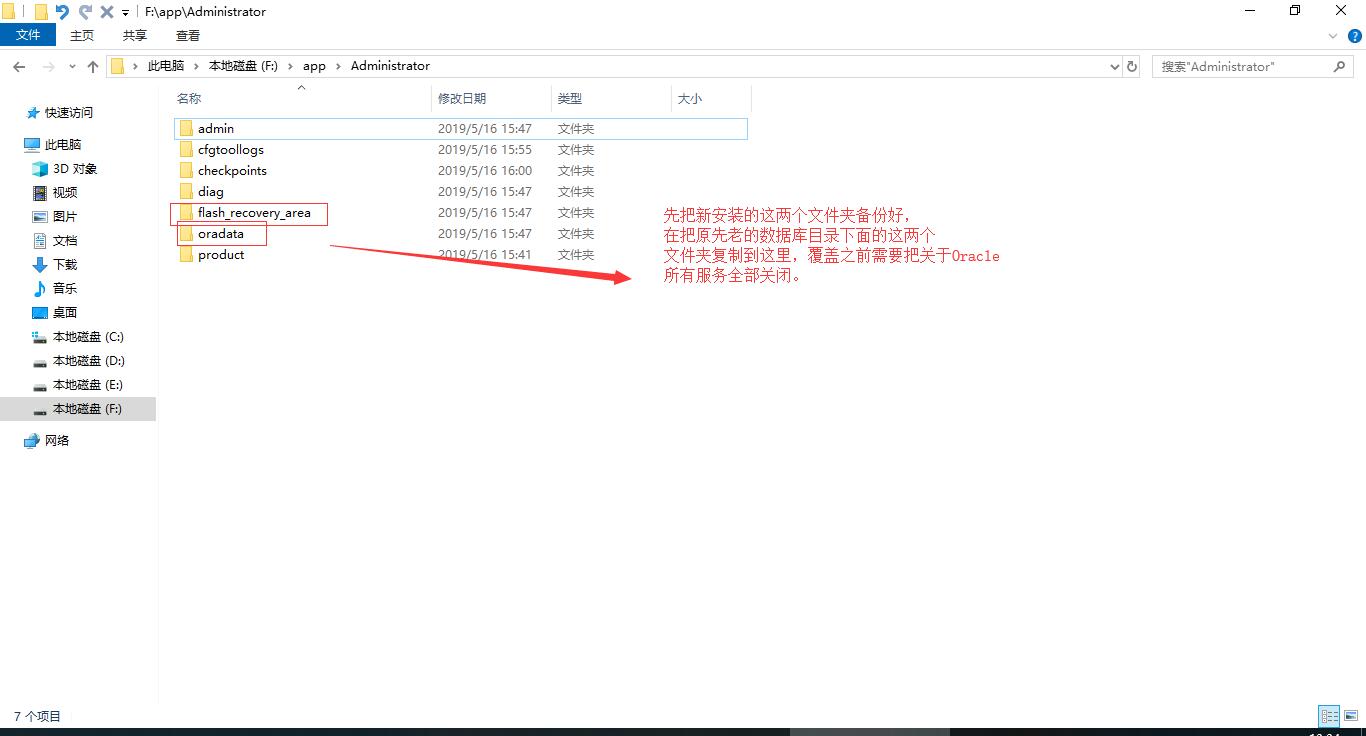Open 快速访问 in the navigation pane
This screenshot has width=1366, height=736.
(x=68, y=113)
